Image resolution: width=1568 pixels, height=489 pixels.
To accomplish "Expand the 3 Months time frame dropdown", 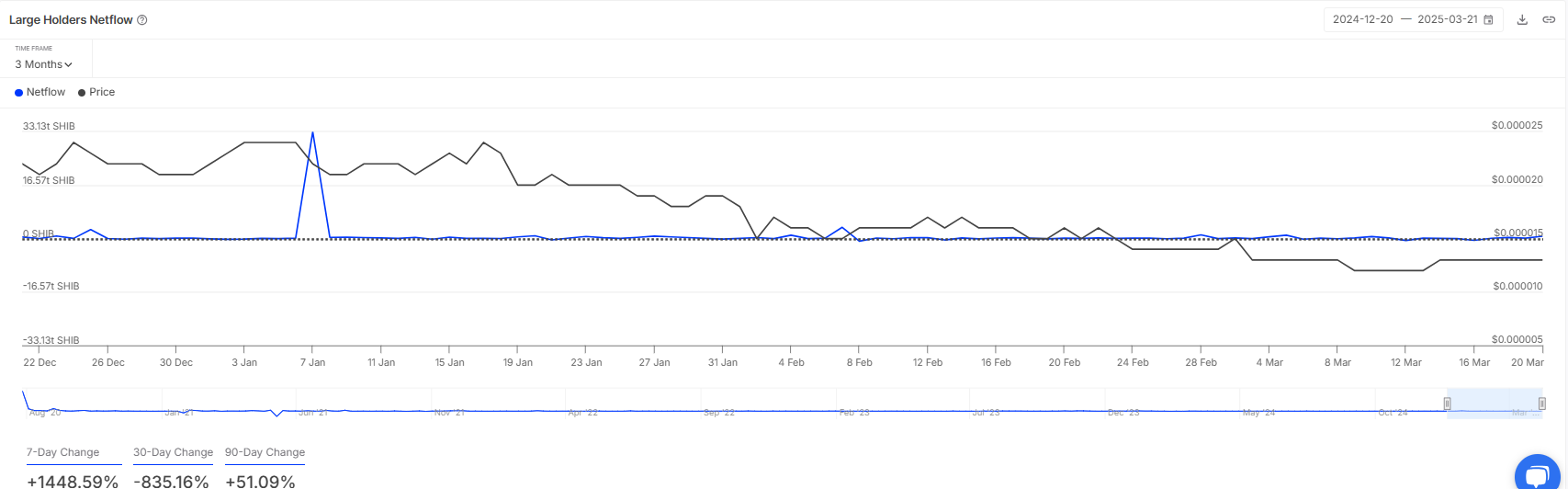I will (43, 64).
